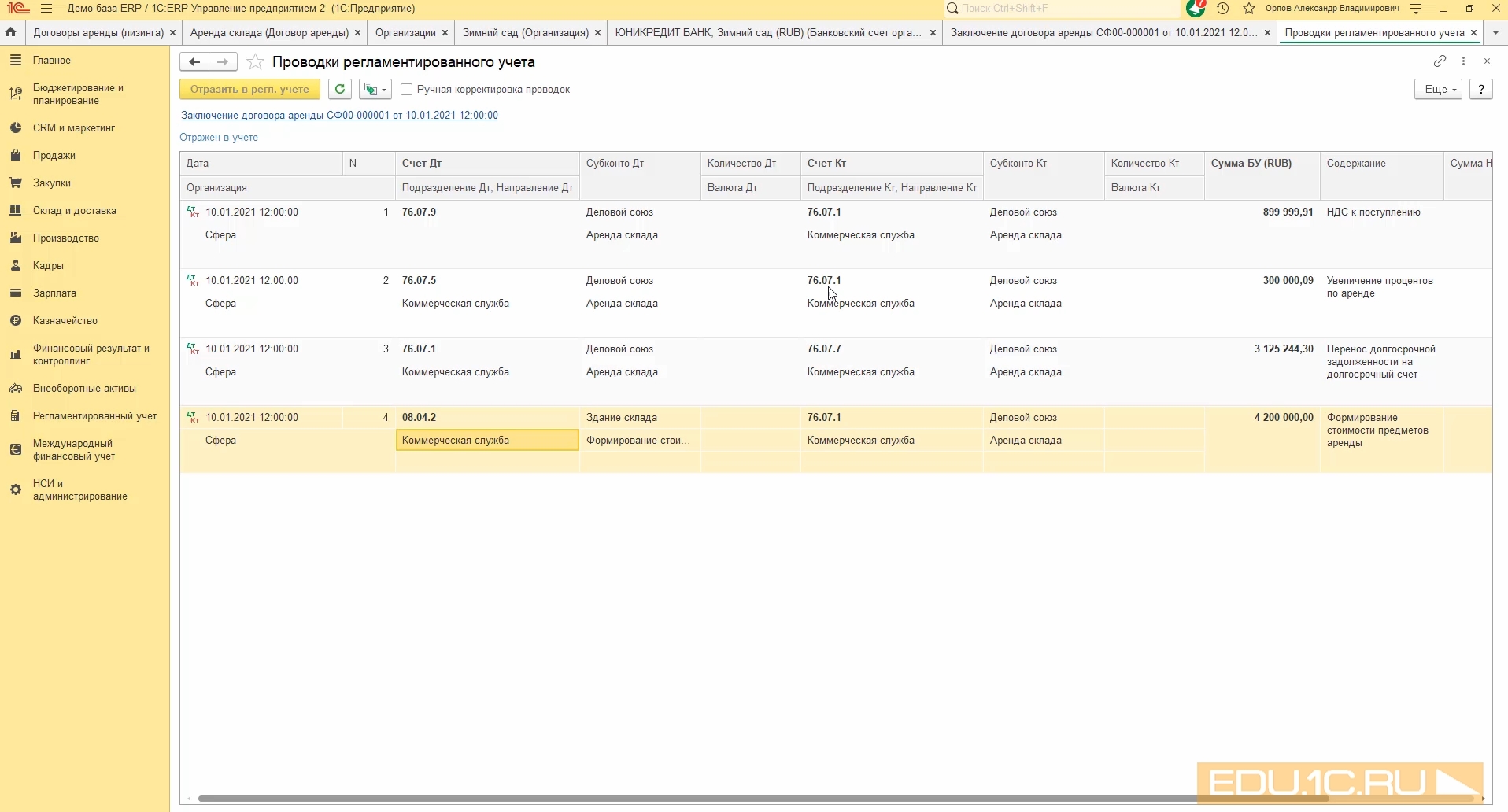Add page to favorites with the star icon
Screen dimensions: 1508x812
click(x=255, y=62)
